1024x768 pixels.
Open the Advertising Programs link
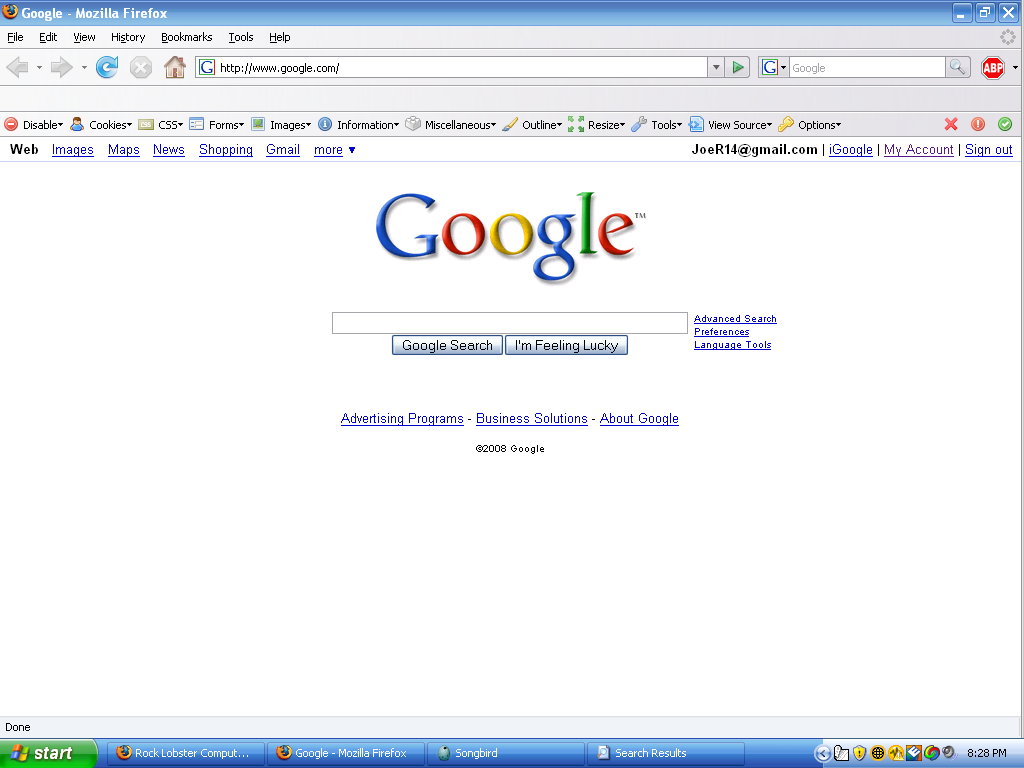click(x=402, y=419)
